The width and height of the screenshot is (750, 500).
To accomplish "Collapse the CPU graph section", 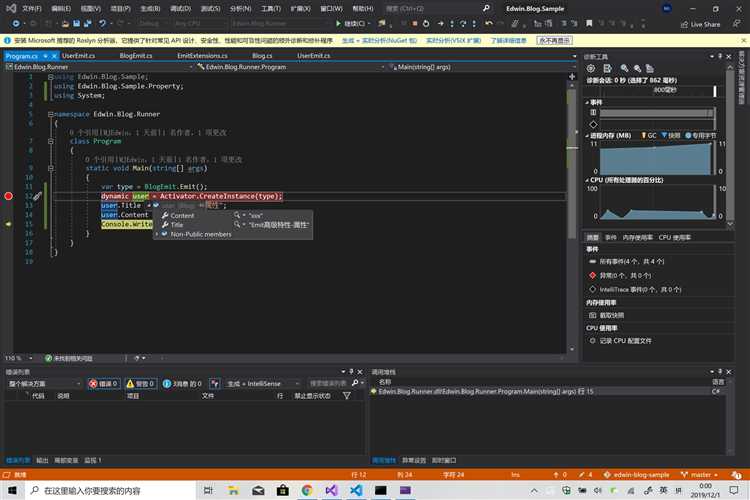I will [x=587, y=180].
